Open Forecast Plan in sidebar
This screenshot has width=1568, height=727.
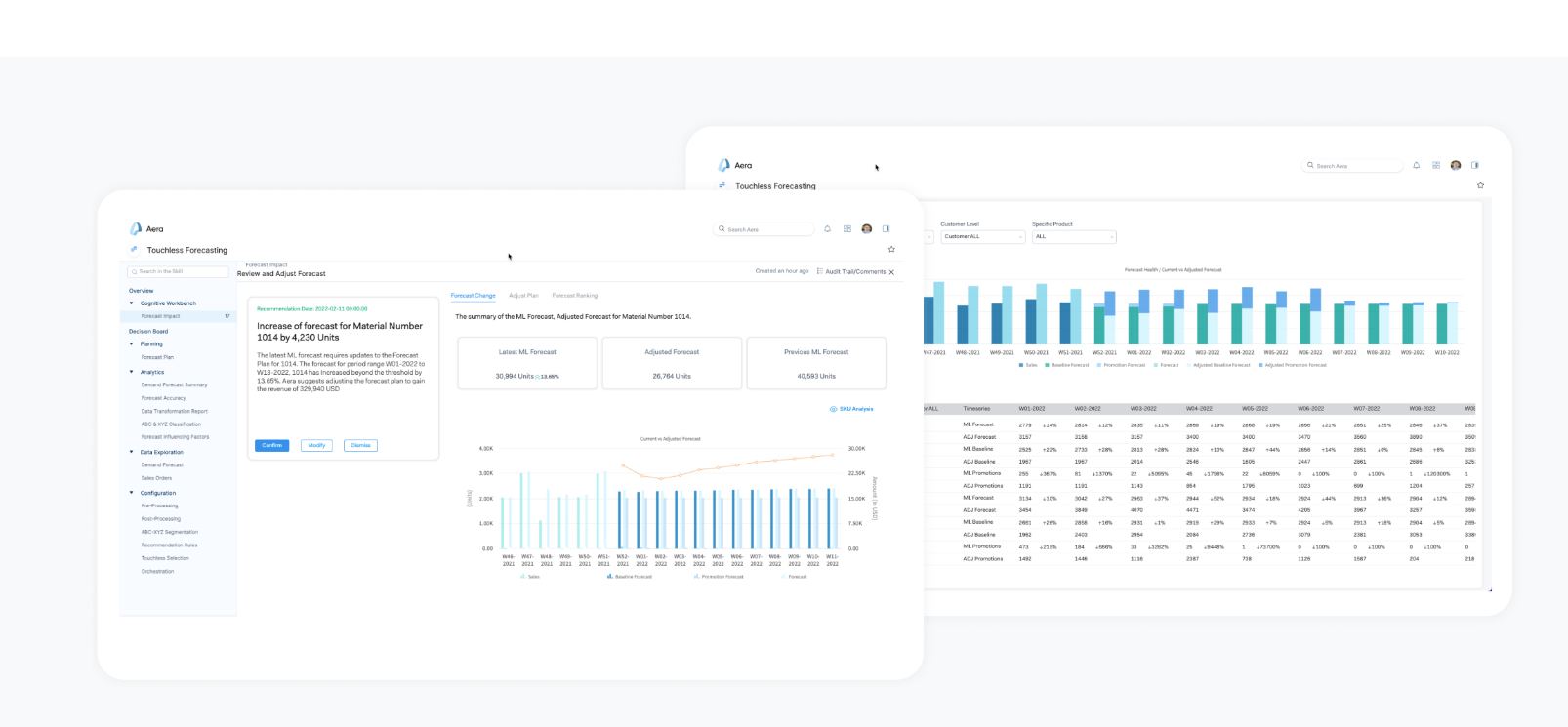(157, 357)
